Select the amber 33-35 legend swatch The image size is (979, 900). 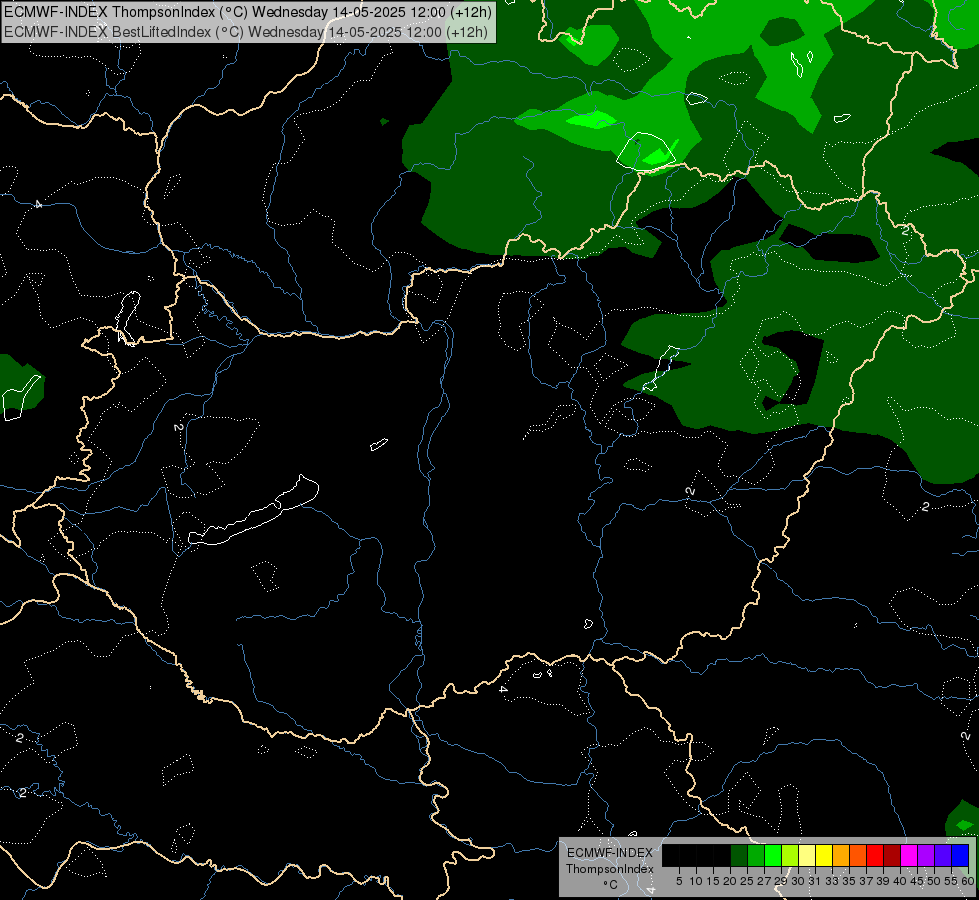pyautogui.click(x=841, y=855)
